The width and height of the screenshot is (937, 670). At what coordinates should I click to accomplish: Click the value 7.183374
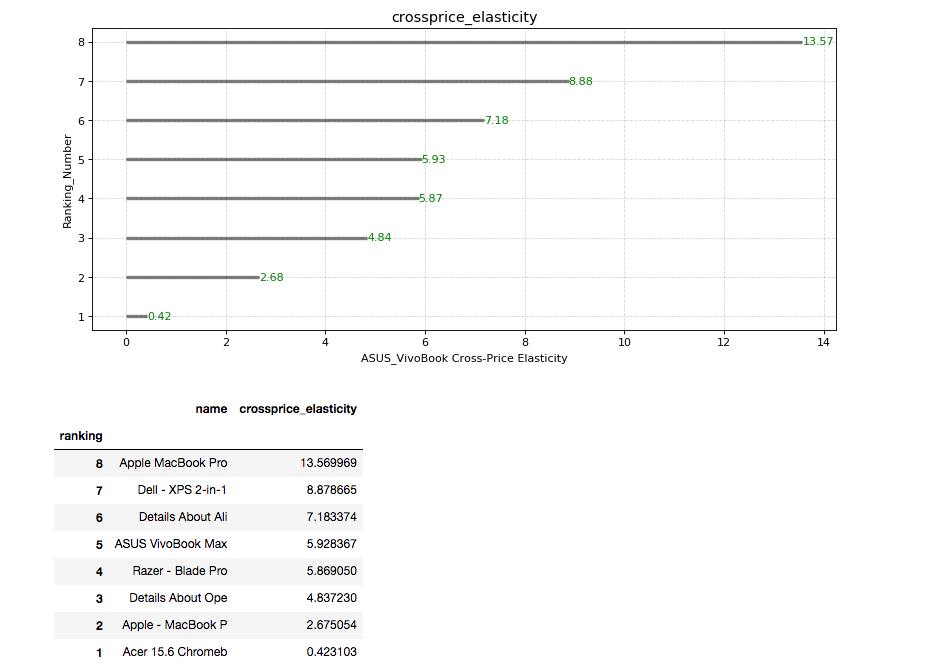point(332,516)
